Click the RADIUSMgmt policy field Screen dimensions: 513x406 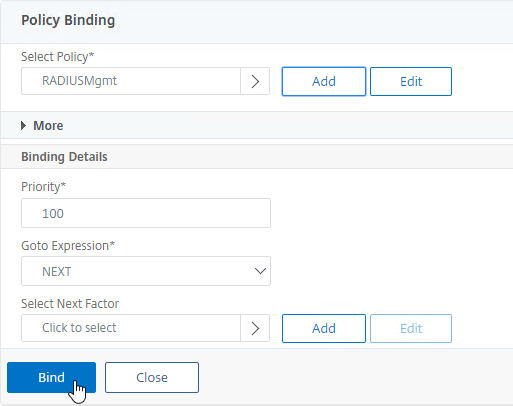point(131,81)
